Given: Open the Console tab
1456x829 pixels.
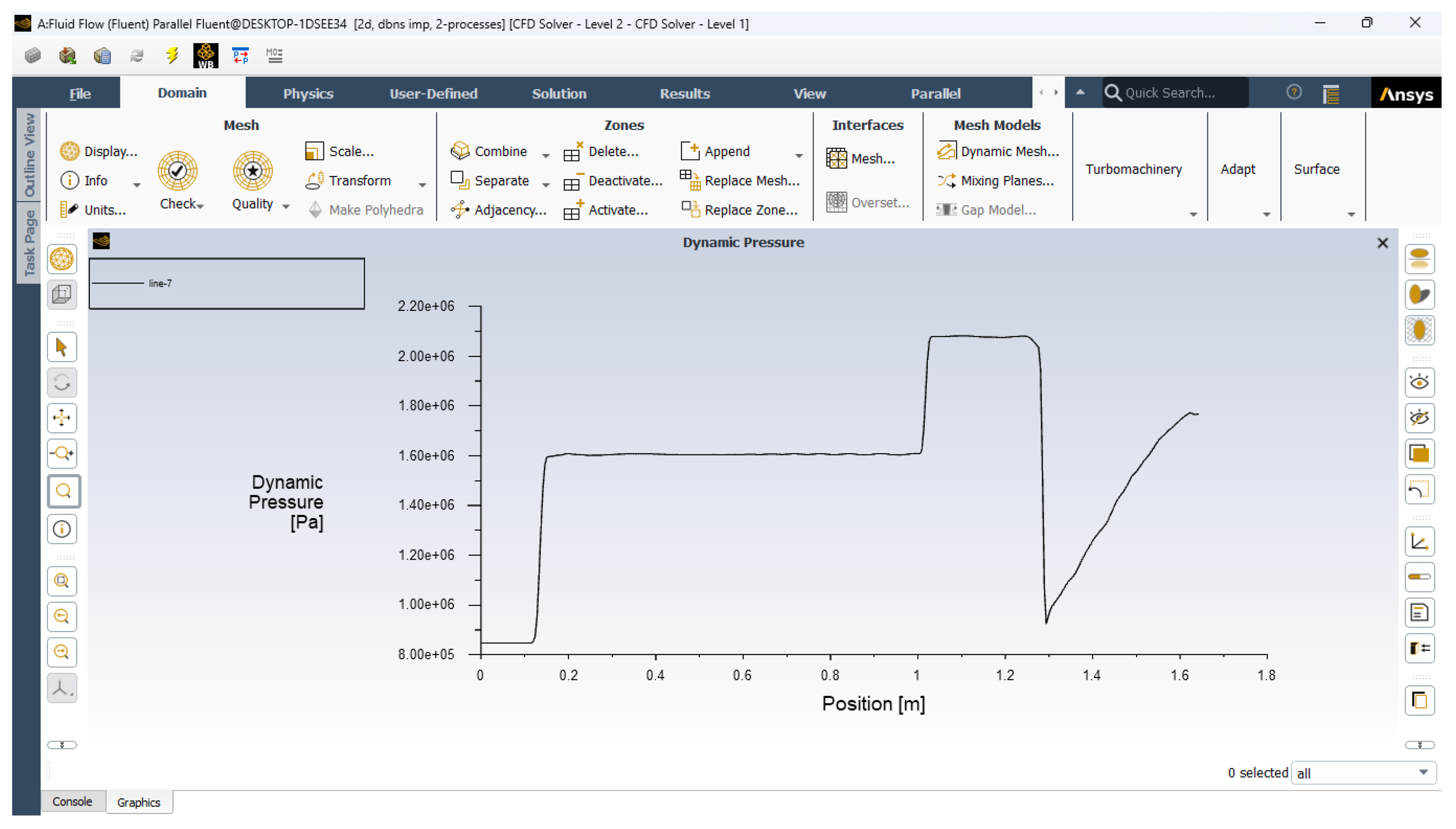Looking at the screenshot, I should [72, 802].
